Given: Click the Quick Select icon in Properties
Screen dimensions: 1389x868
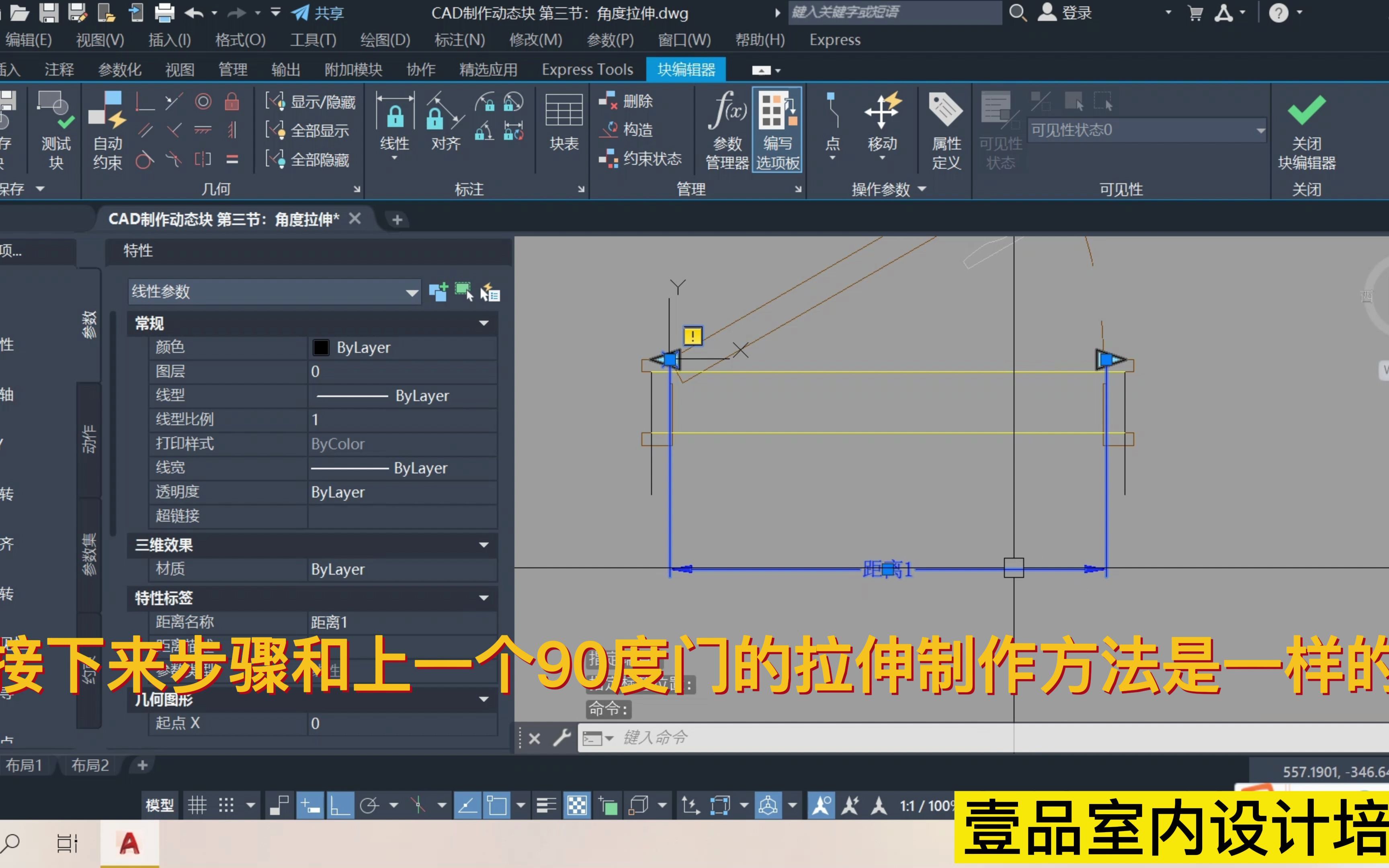Looking at the screenshot, I should click(490, 293).
